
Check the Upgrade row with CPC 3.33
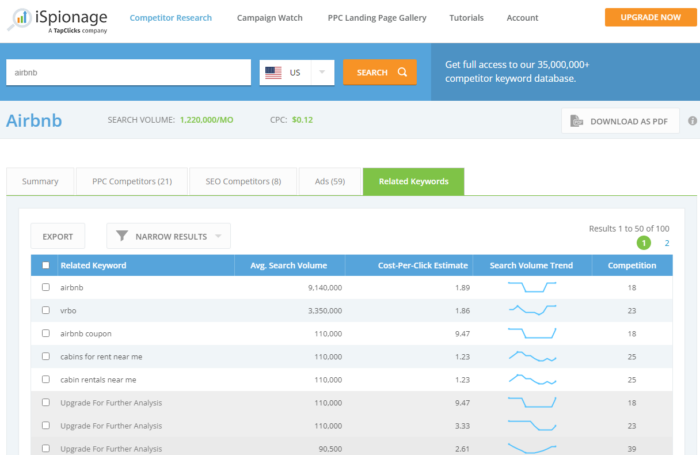[46, 426]
